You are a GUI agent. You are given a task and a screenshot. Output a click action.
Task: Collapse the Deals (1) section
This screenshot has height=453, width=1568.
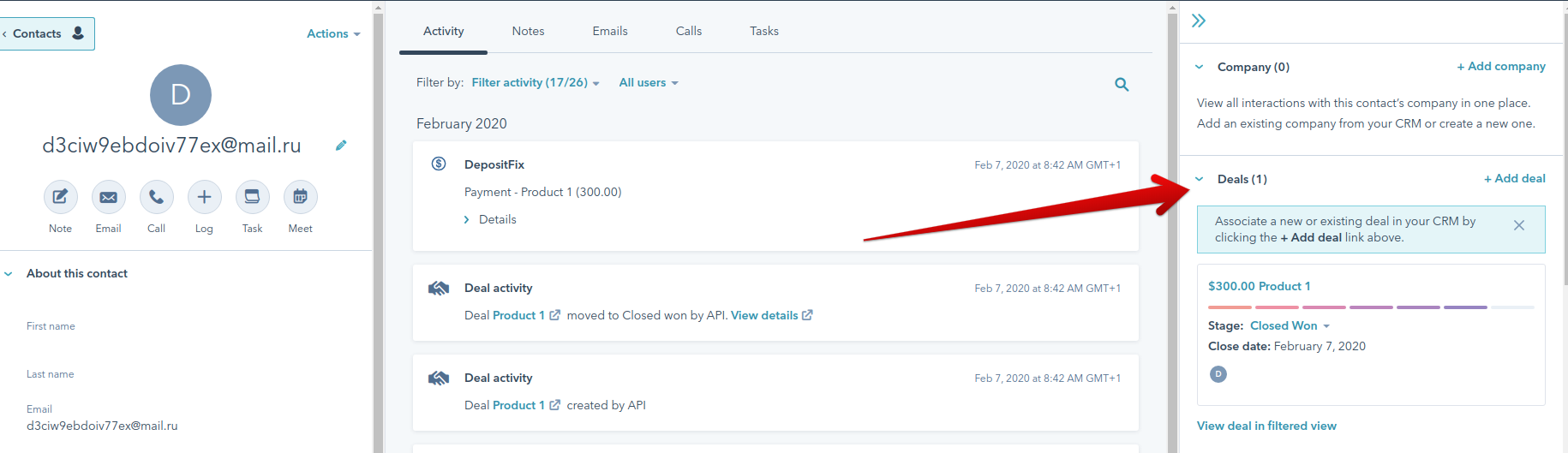click(1200, 179)
